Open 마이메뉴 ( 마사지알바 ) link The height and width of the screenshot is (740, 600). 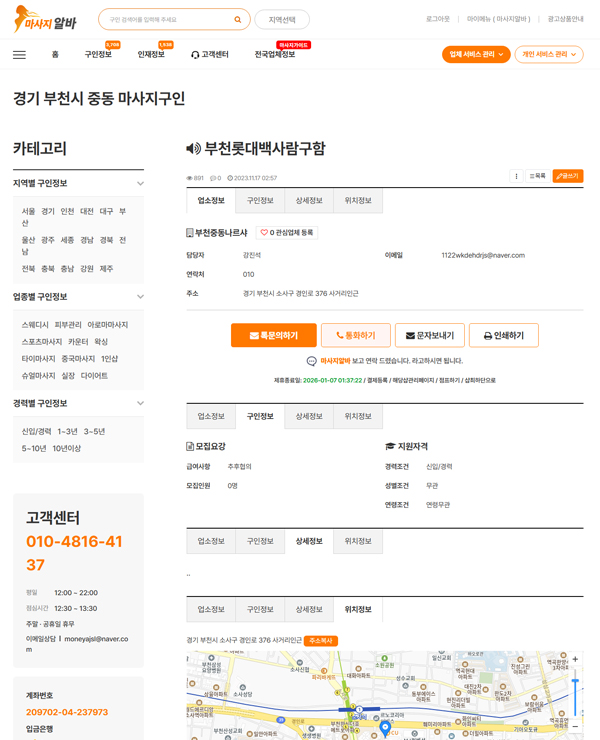(499, 19)
